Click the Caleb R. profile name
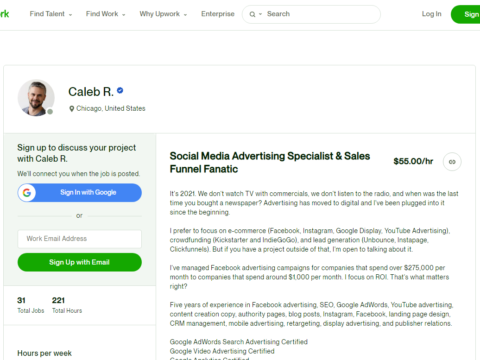 pyautogui.click(x=91, y=92)
